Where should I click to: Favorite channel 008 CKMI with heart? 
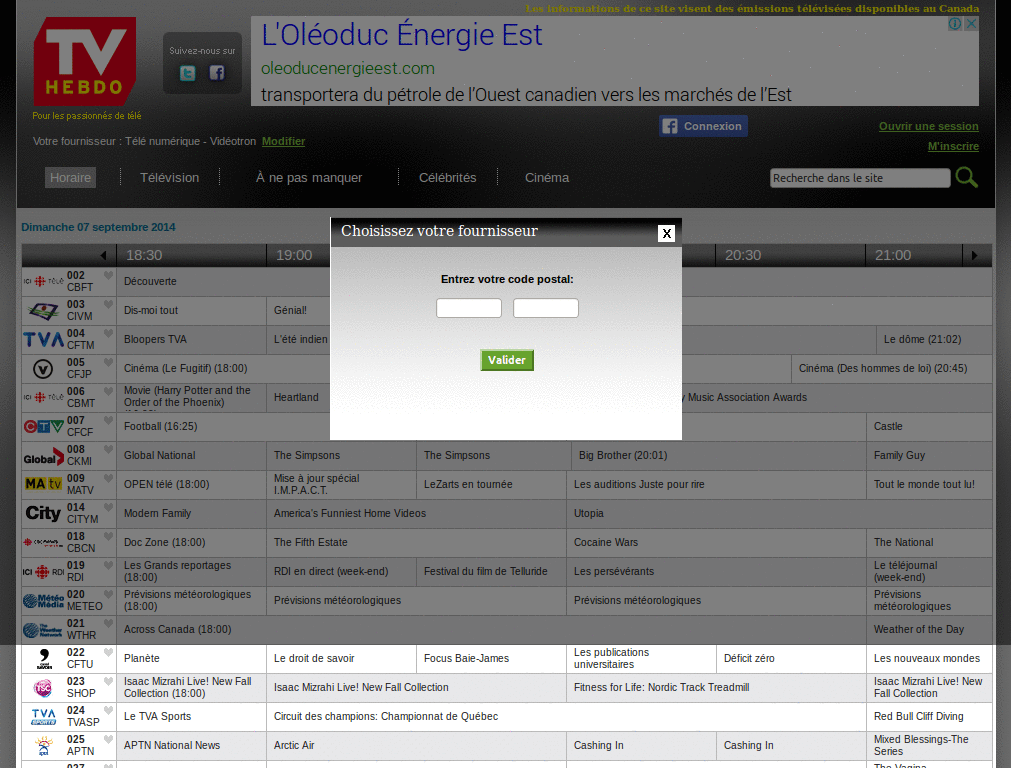coord(108,449)
